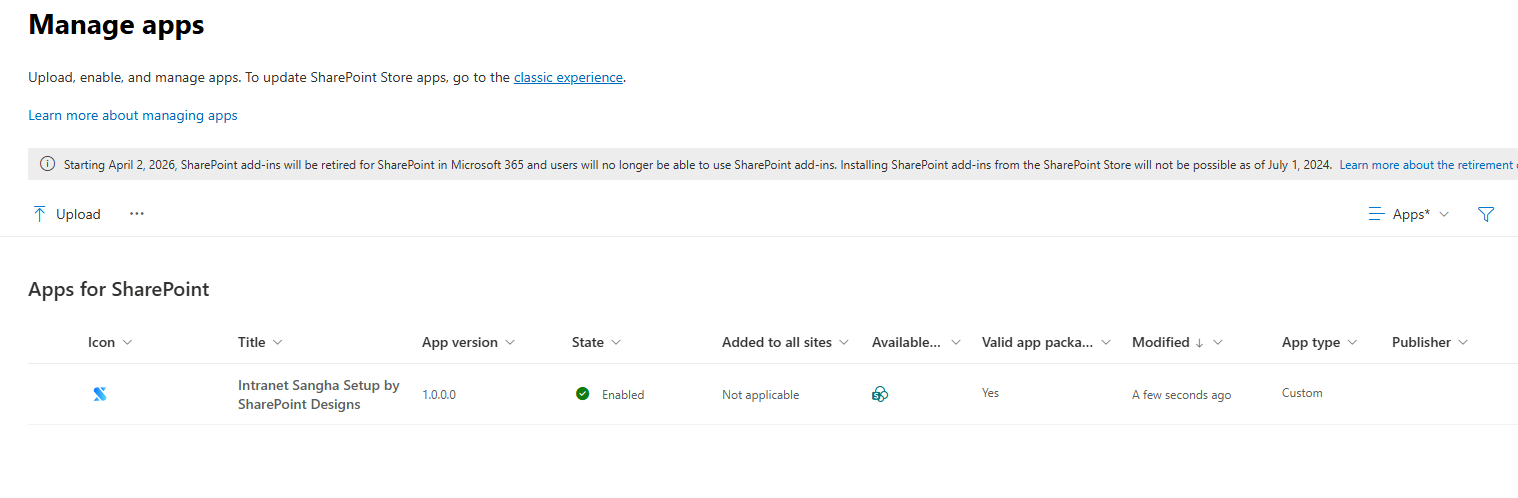Click the A few seconds ago cell
Screen dimensions: 1518x498
point(1182,395)
